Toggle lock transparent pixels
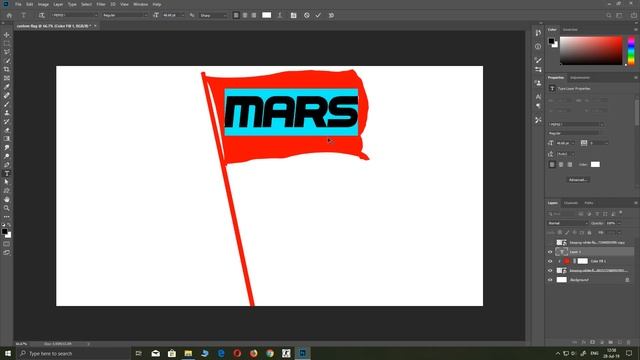The height and width of the screenshot is (360, 640). click(560, 233)
